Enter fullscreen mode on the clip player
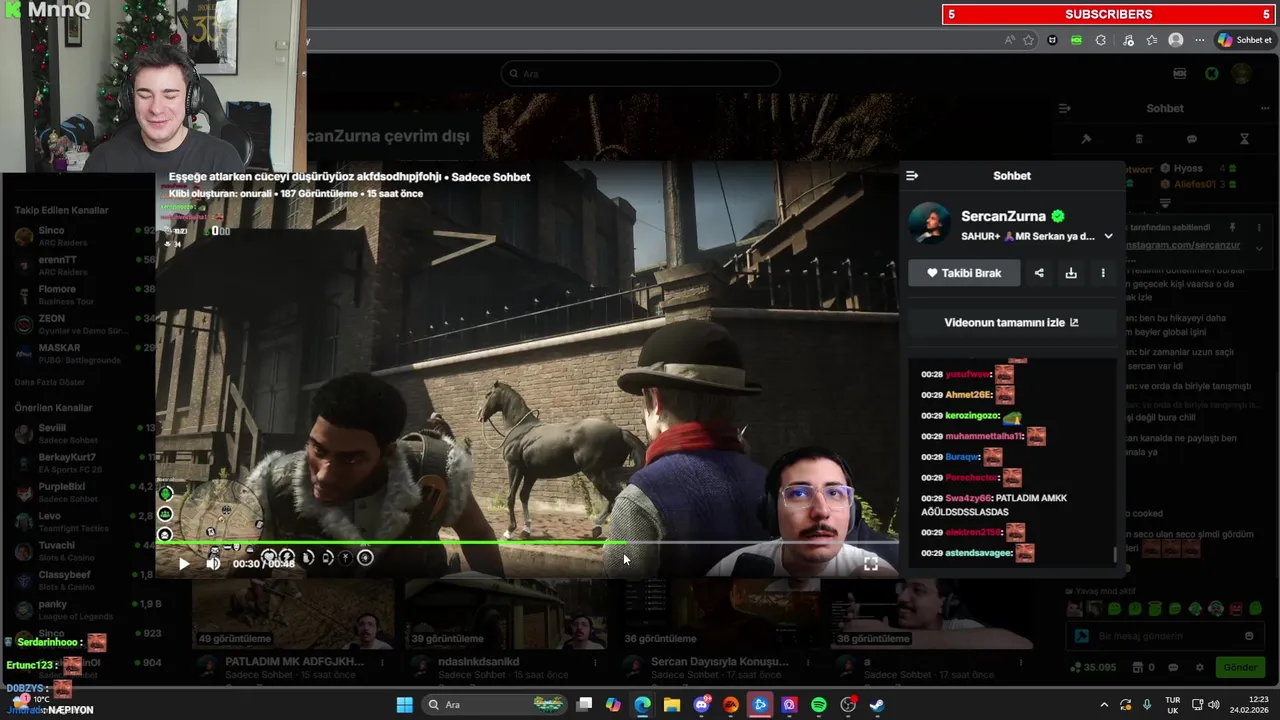This screenshot has height=720, width=1280. pos(871,564)
